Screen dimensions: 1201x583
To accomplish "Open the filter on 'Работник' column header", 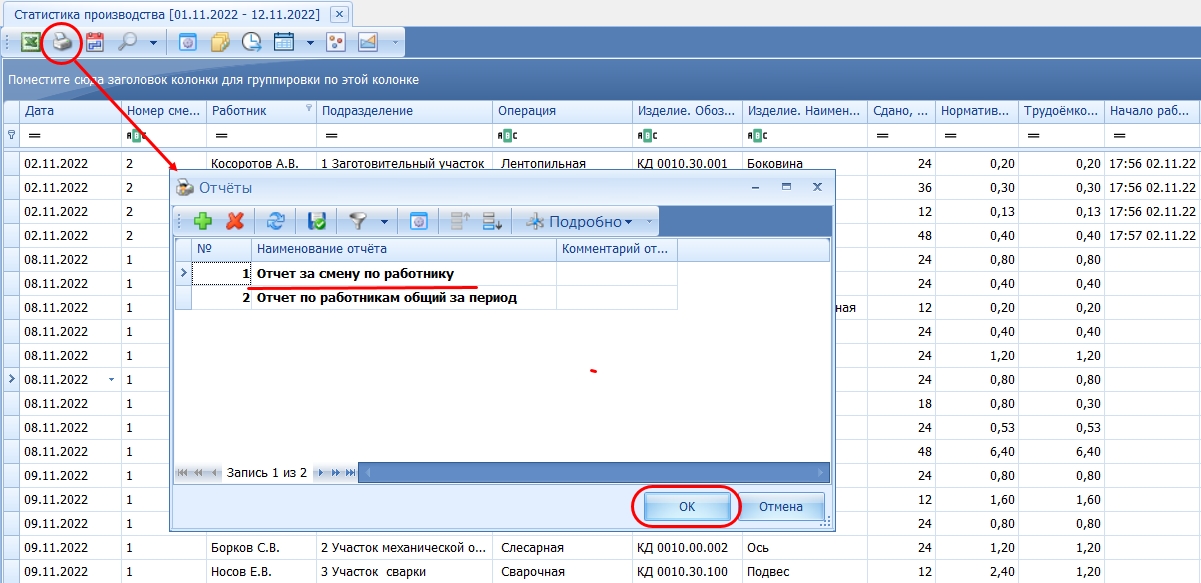I will pos(309,106).
